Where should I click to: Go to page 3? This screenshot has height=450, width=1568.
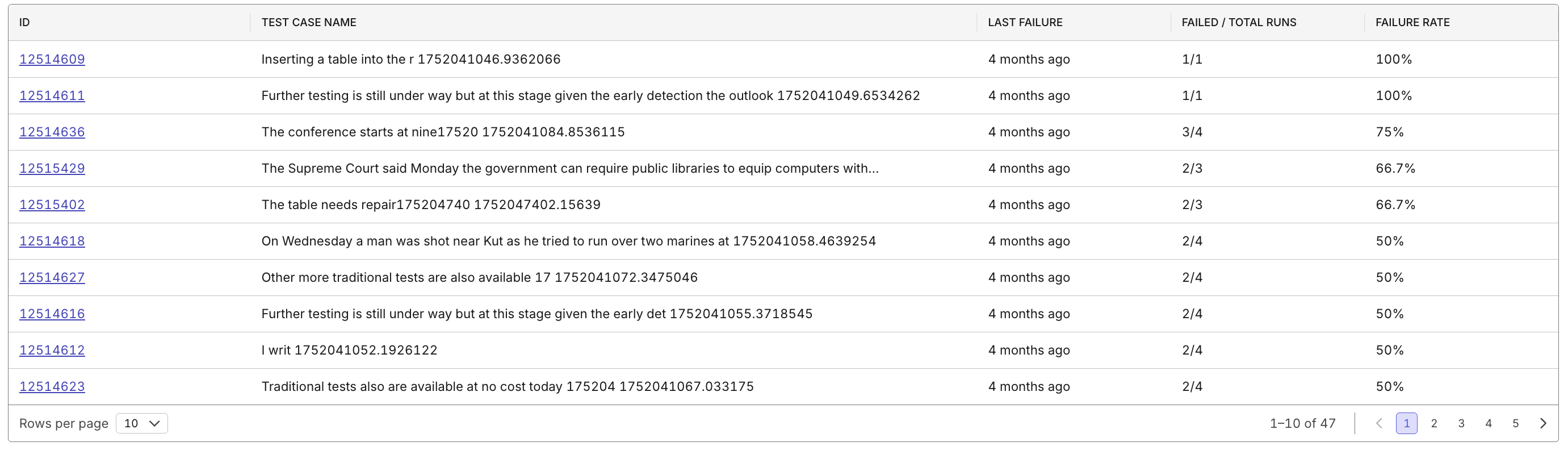1461,423
